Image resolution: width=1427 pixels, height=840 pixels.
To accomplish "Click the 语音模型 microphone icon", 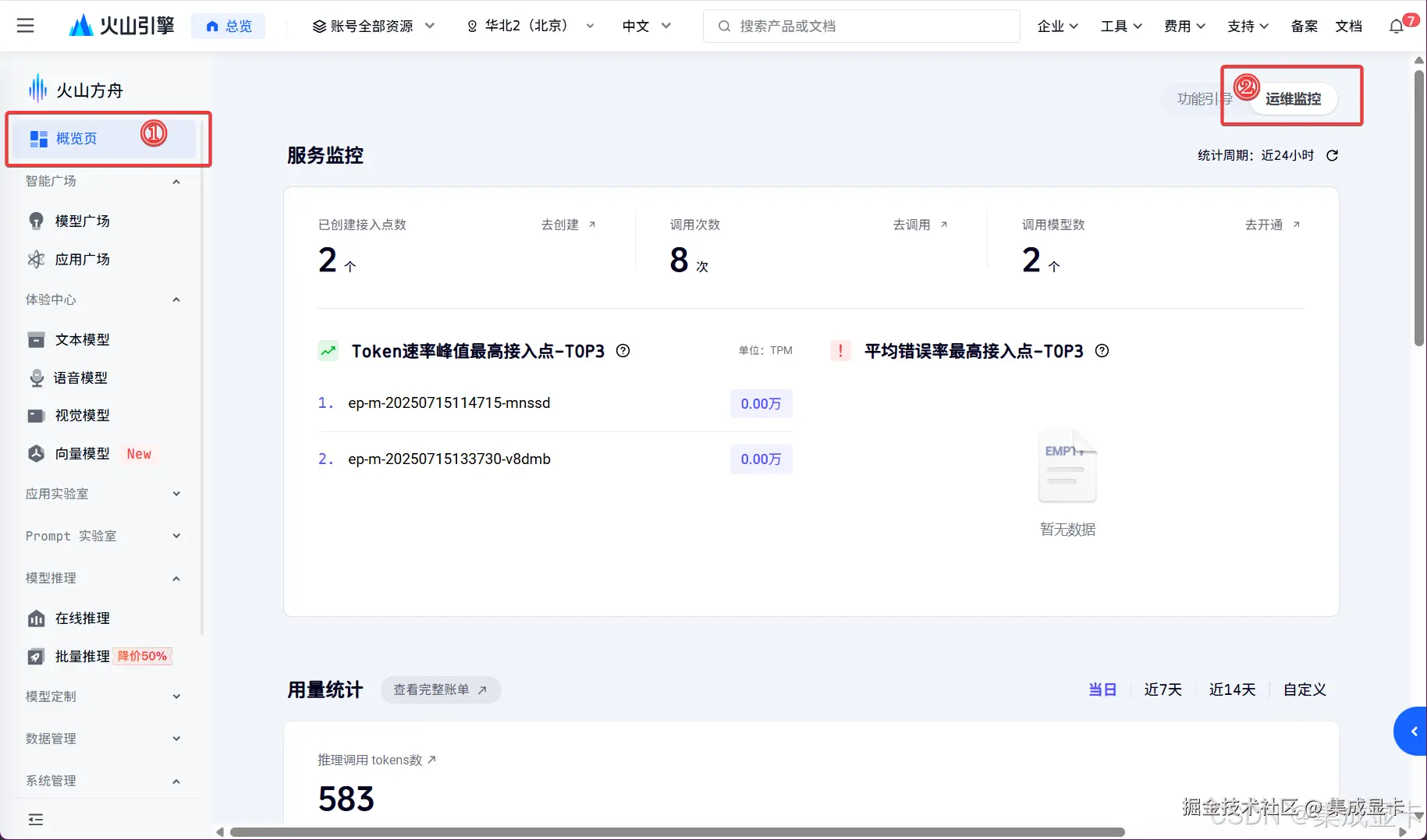I will (x=36, y=377).
